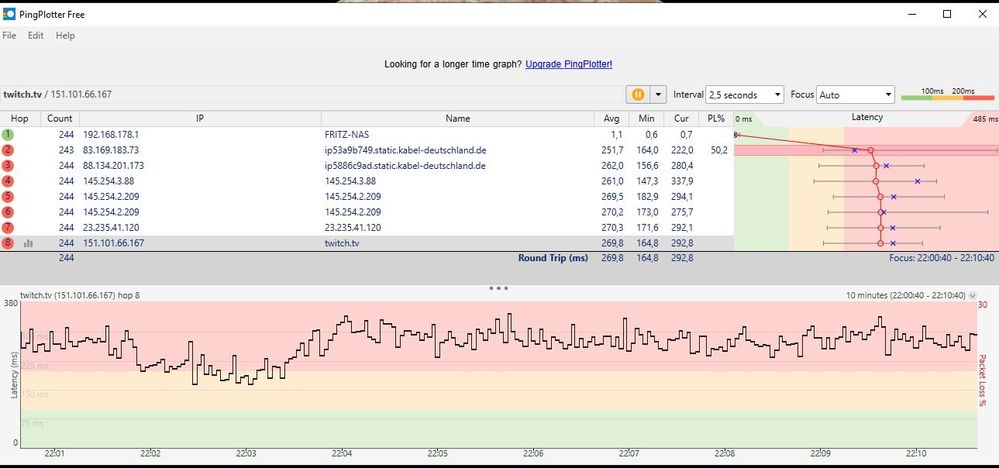This screenshot has width=999, height=468.
Task: Click the Focus: 22:00:40 - 22:10:40 text
Action: click(942, 258)
